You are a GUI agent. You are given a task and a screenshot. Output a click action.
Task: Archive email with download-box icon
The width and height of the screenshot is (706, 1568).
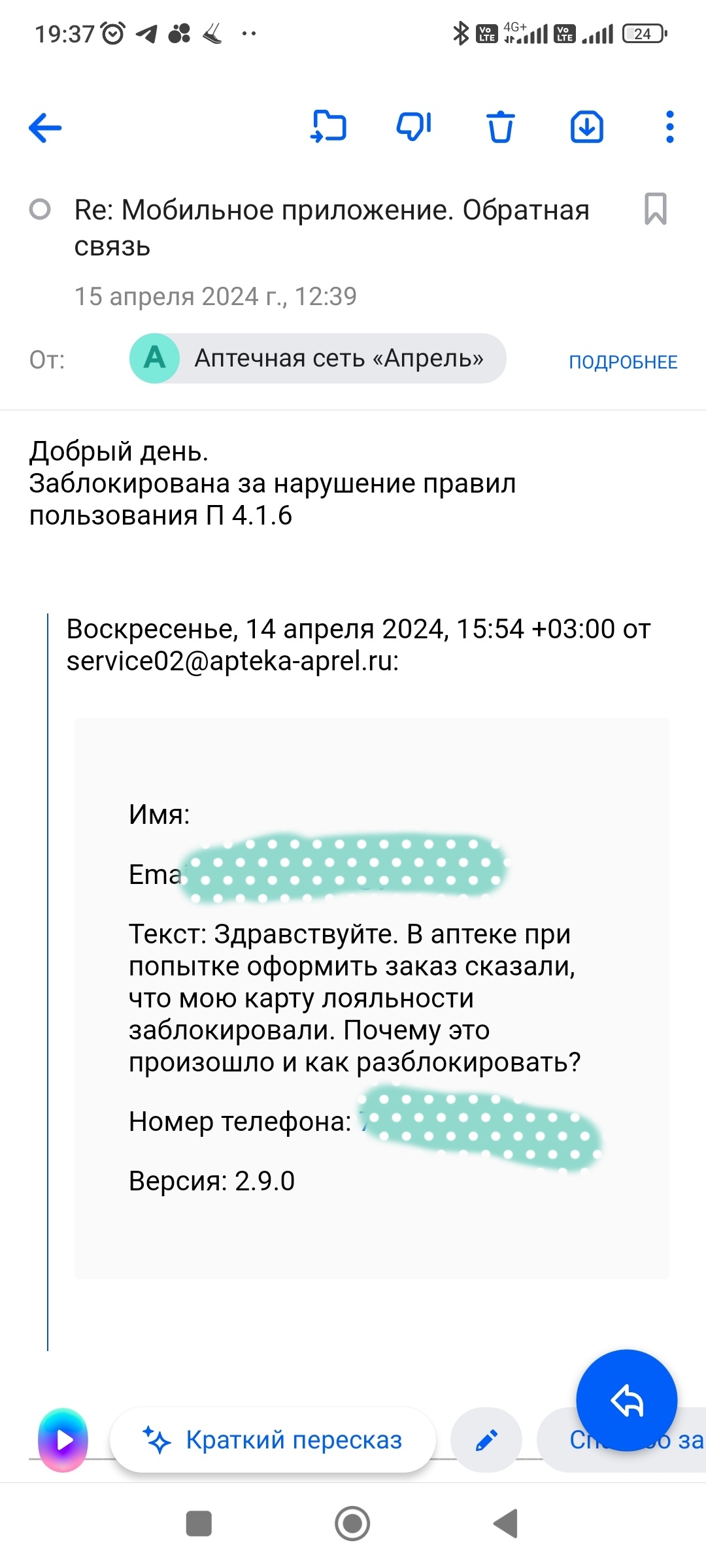(x=586, y=127)
